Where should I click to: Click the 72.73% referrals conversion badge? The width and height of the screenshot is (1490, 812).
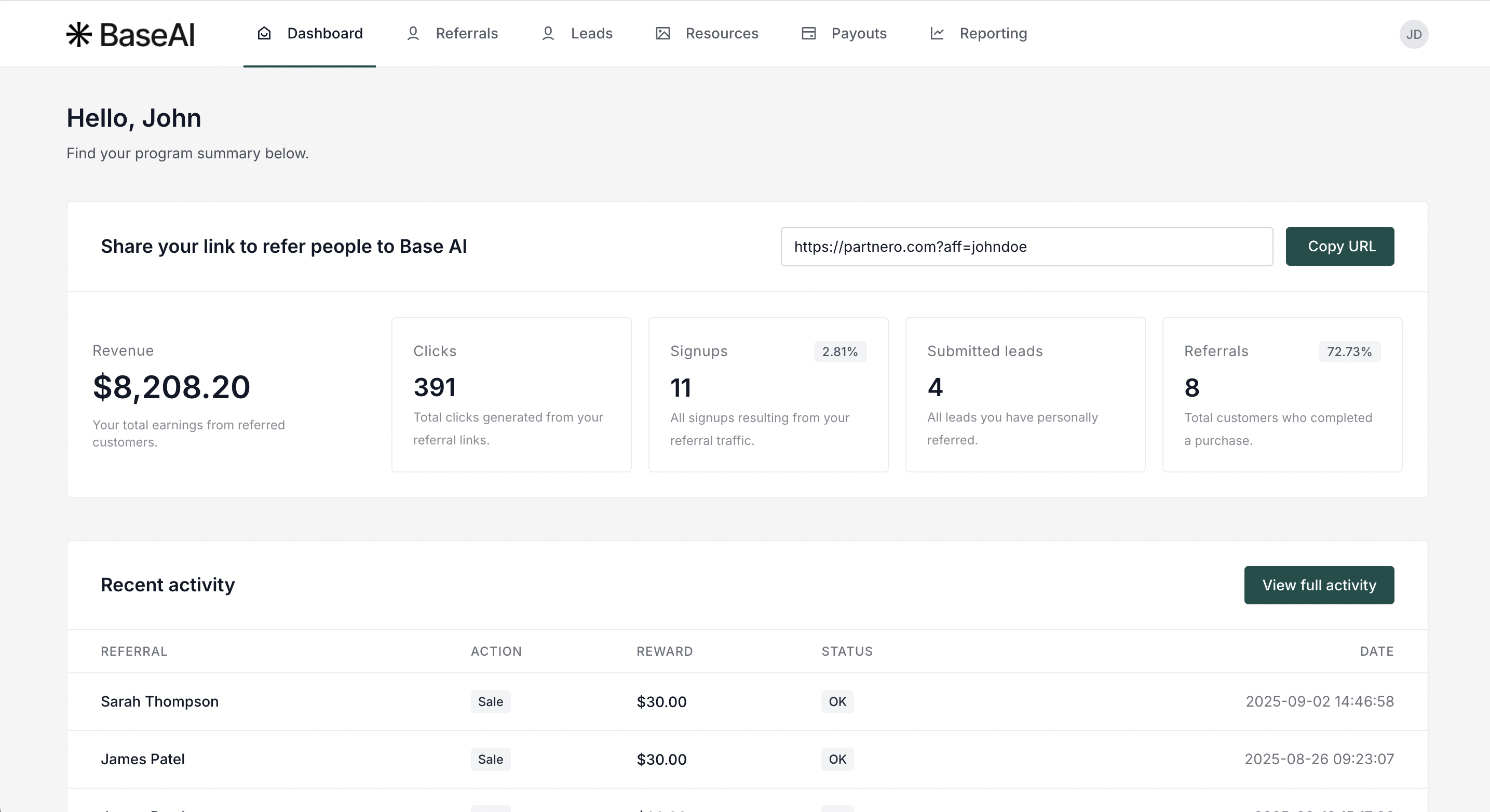click(1349, 351)
